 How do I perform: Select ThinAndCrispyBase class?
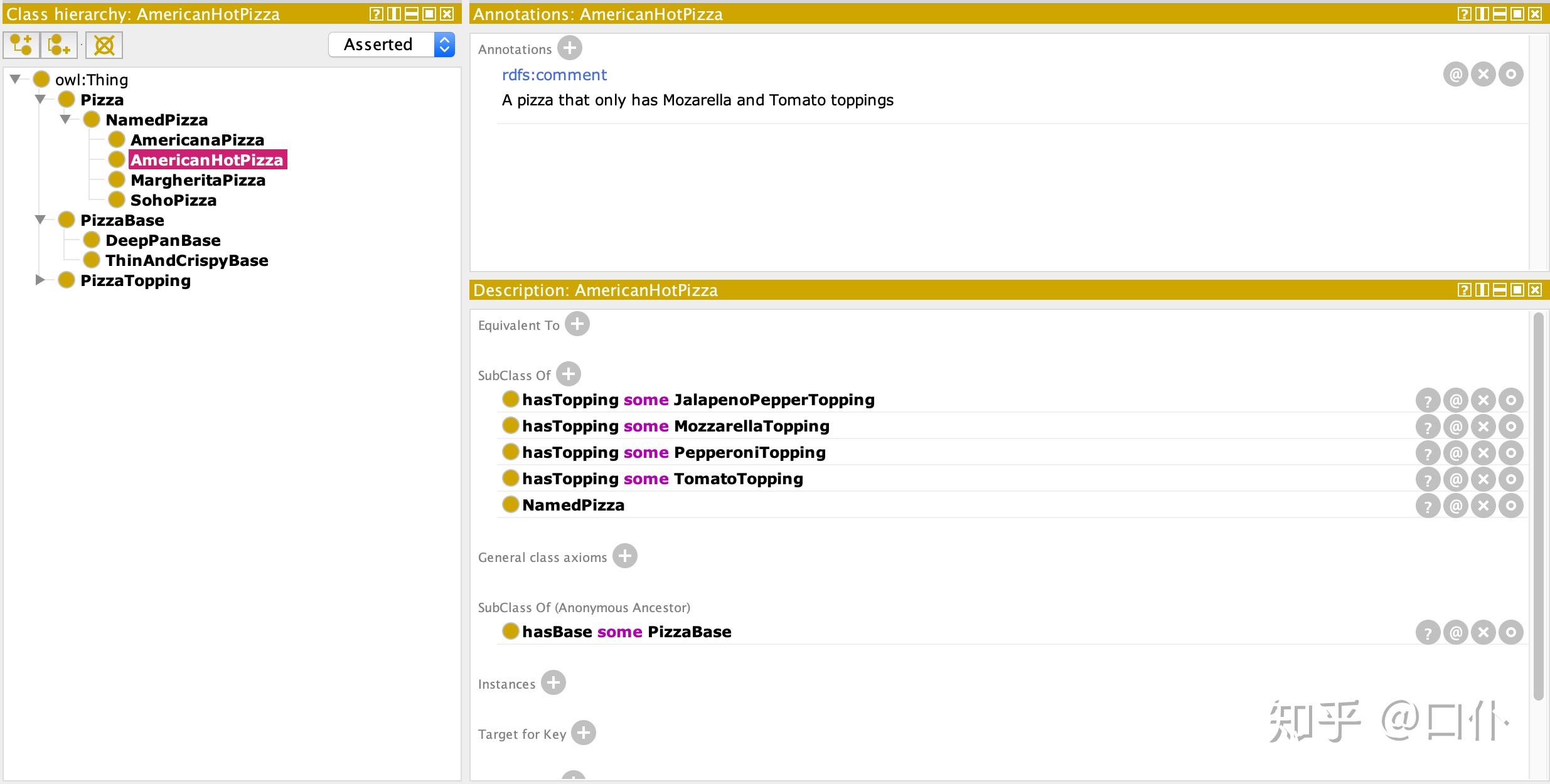(186, 260)
